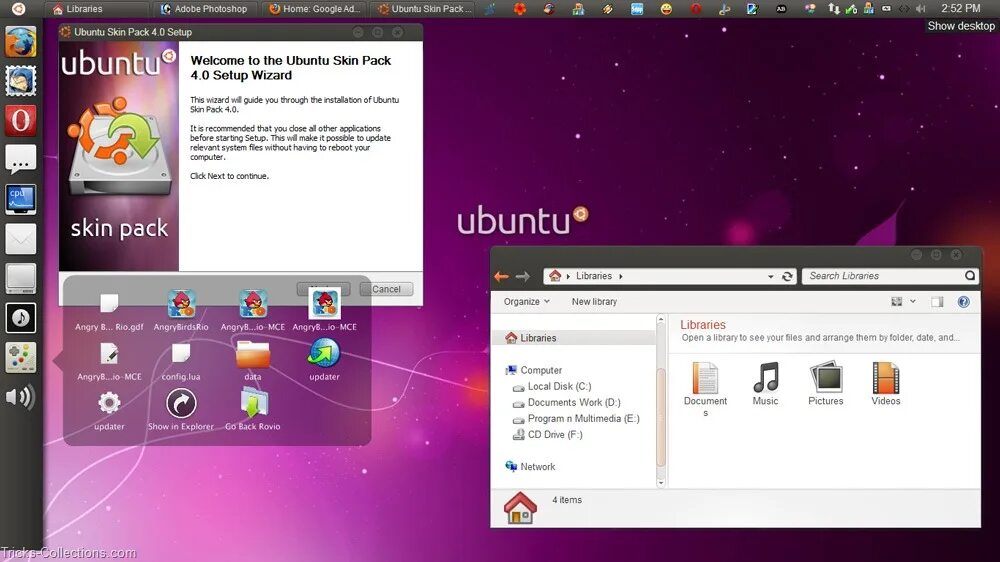Screen dimensions: 1000x562
Task: Switch to Libraries taskbar item
Action: pyautogui.click(x=94, y=9)
